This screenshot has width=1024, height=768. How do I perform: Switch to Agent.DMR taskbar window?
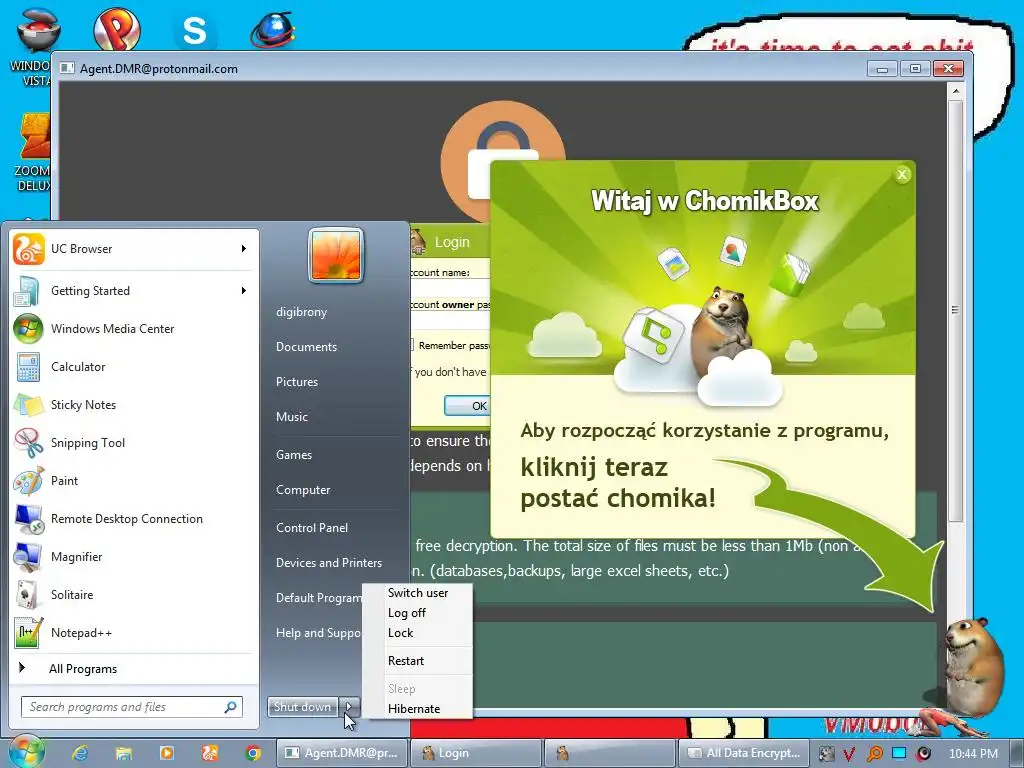pos(342,753)
